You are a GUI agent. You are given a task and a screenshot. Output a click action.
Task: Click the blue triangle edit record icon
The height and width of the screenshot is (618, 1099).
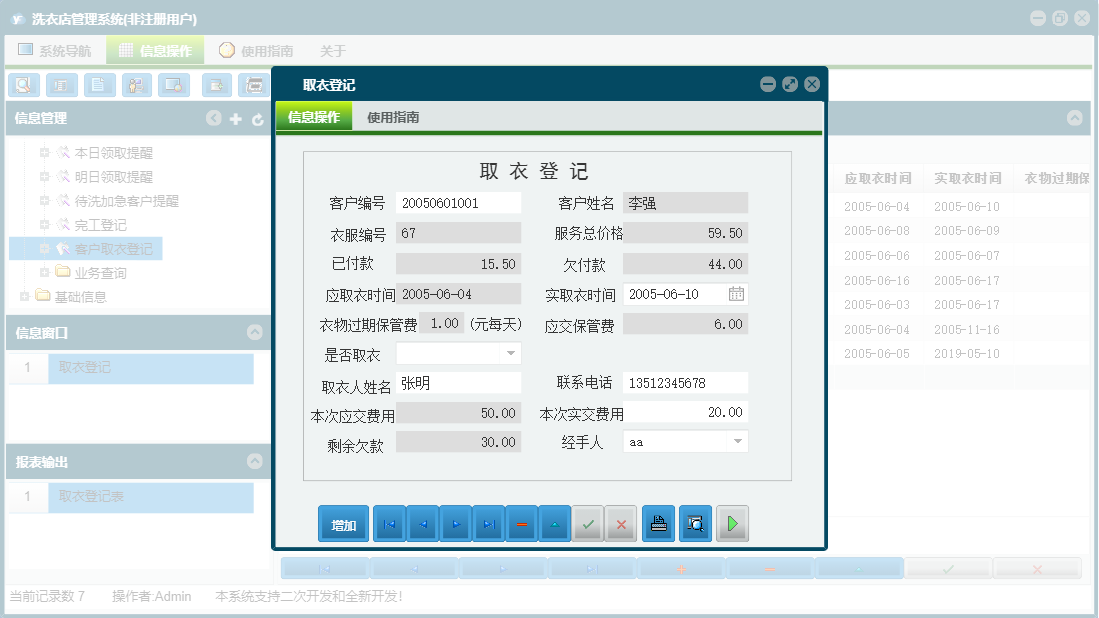pos(554,523)
